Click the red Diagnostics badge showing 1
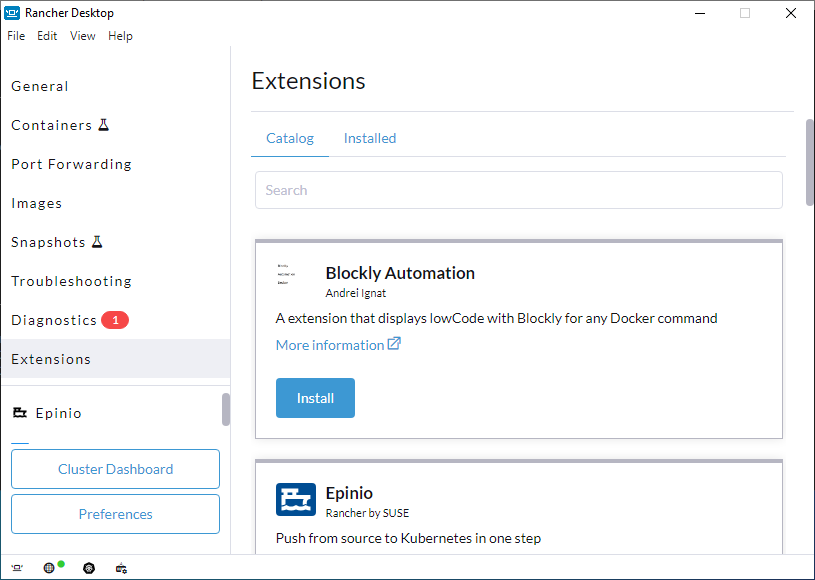This screenshot has height=580, width=815. (x=115, y=320)
